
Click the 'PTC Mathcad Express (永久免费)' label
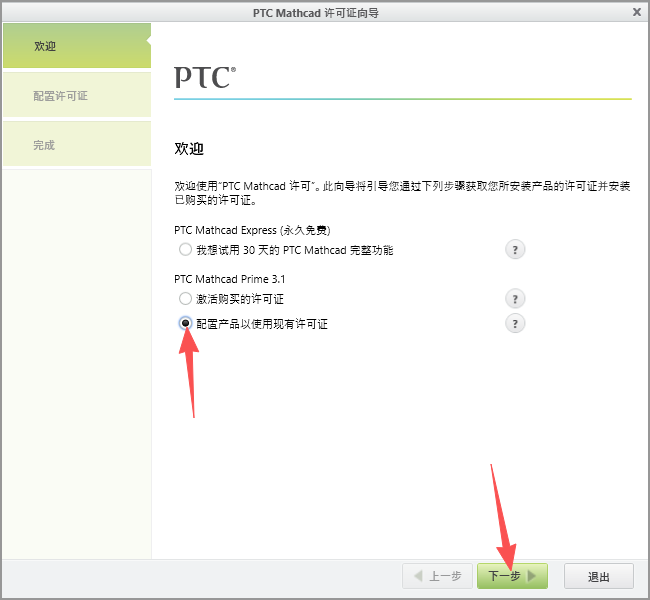(x=252, y=230)
